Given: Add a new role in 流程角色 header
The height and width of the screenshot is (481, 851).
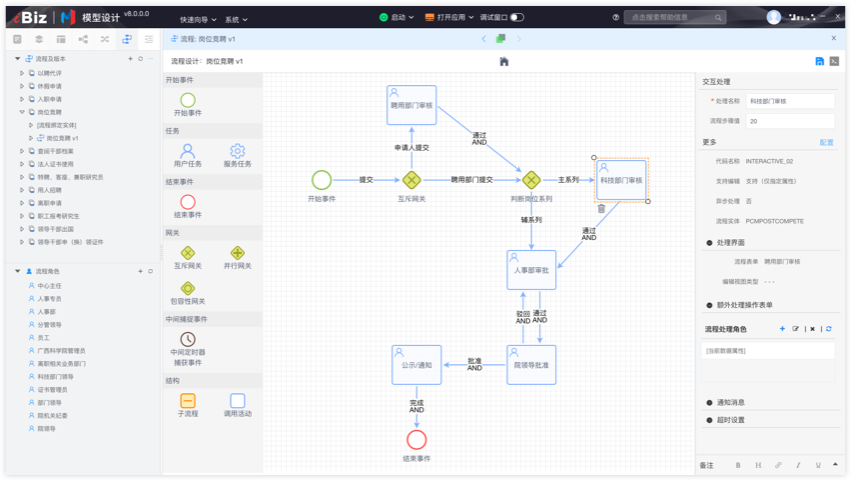Looking at the screenshot, I should [x=141, y=271].
